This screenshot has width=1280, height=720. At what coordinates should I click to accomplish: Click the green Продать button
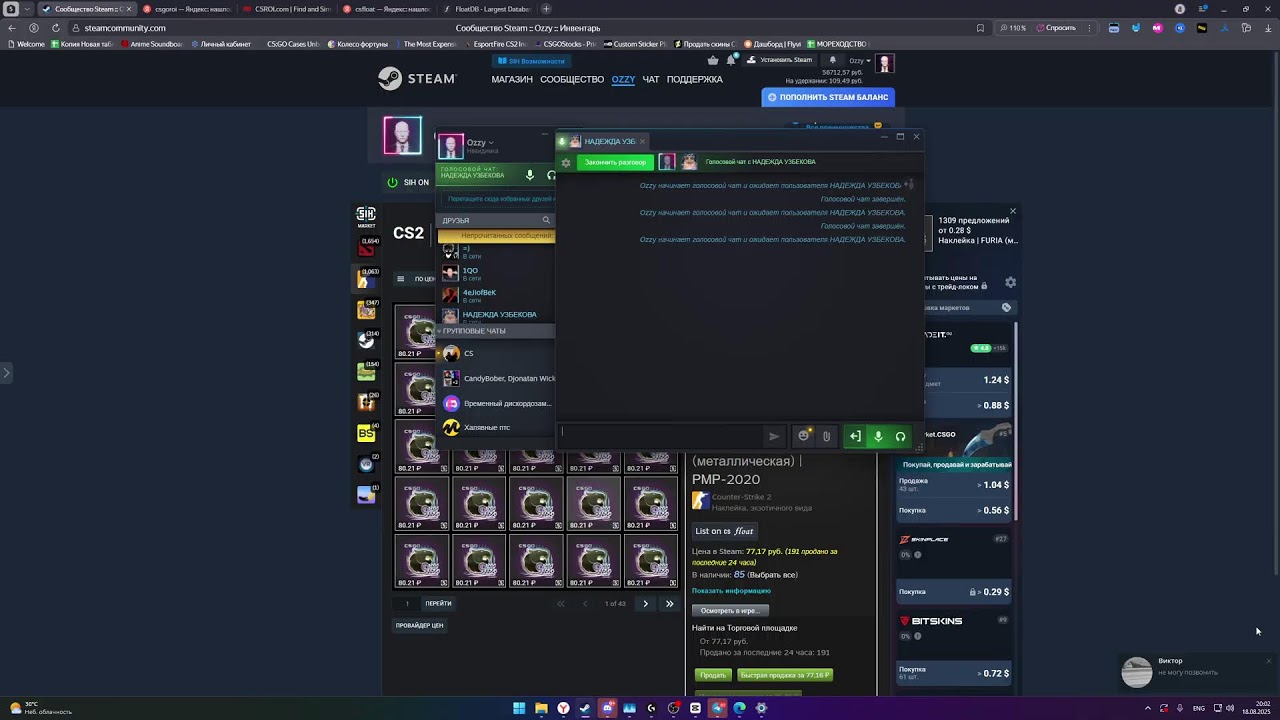click(x=712, y=675)
